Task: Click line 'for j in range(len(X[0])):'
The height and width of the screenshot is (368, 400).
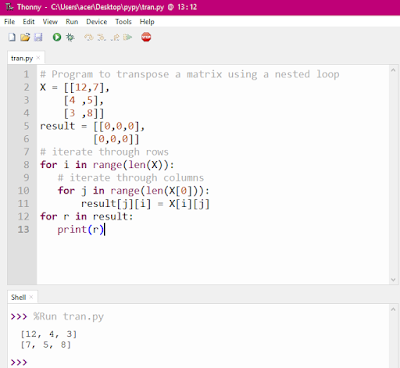Action: click(133, 191)
